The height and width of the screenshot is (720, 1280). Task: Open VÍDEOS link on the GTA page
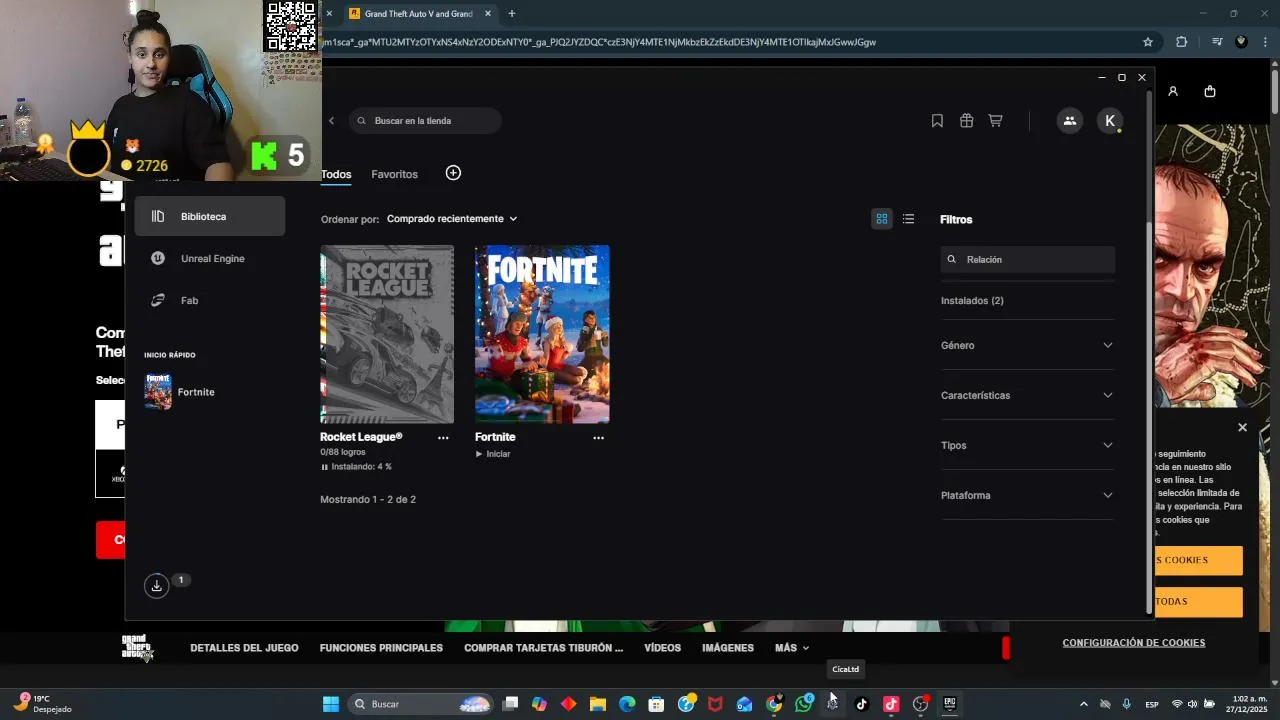662,648
